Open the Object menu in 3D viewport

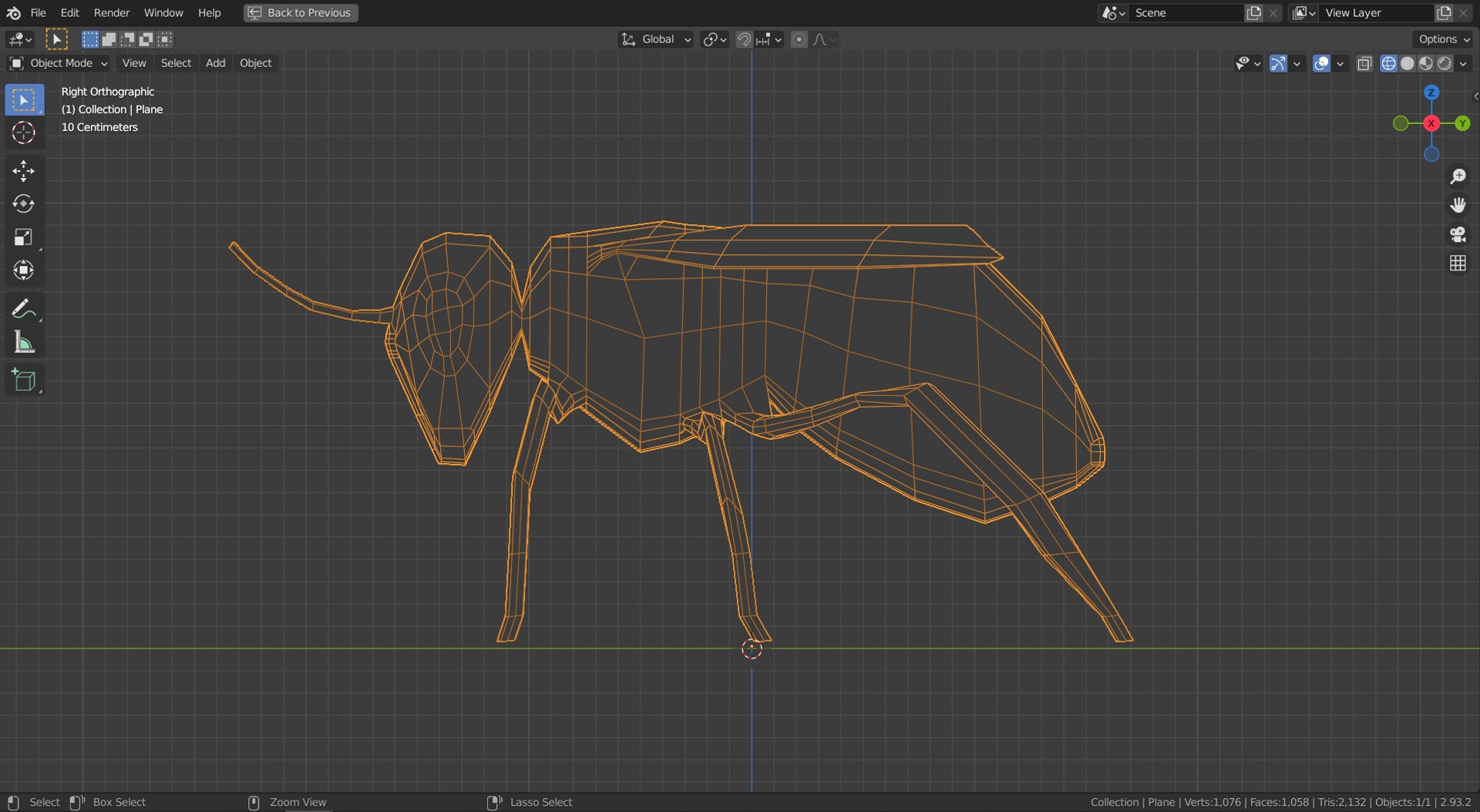[x=256, y=63]
